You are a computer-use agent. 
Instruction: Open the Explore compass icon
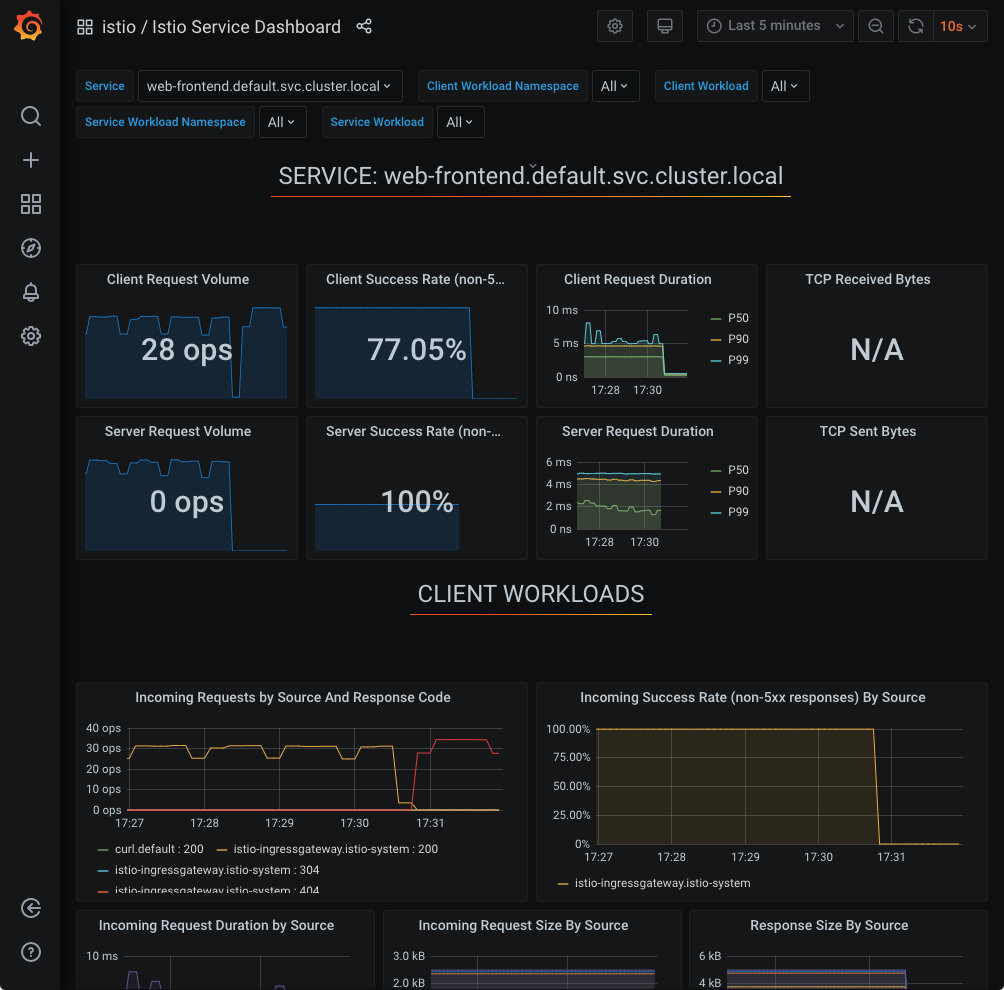click(31, 248)
